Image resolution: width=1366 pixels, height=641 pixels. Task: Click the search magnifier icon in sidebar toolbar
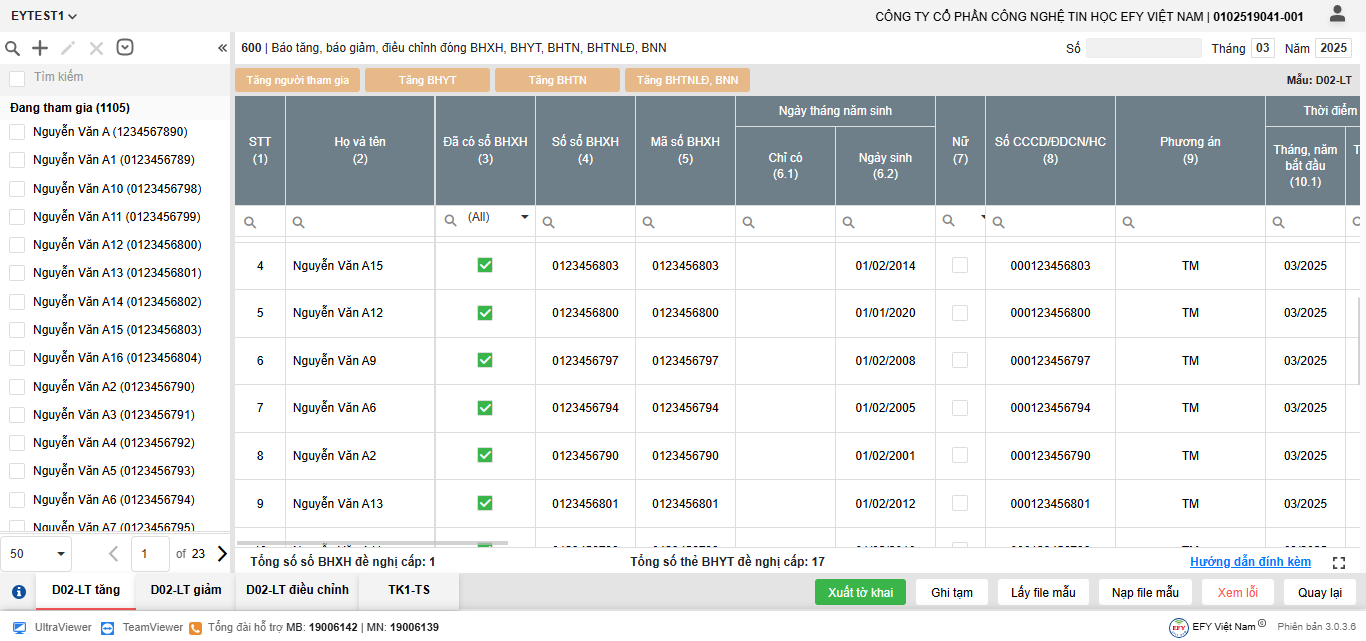[13, 48]
